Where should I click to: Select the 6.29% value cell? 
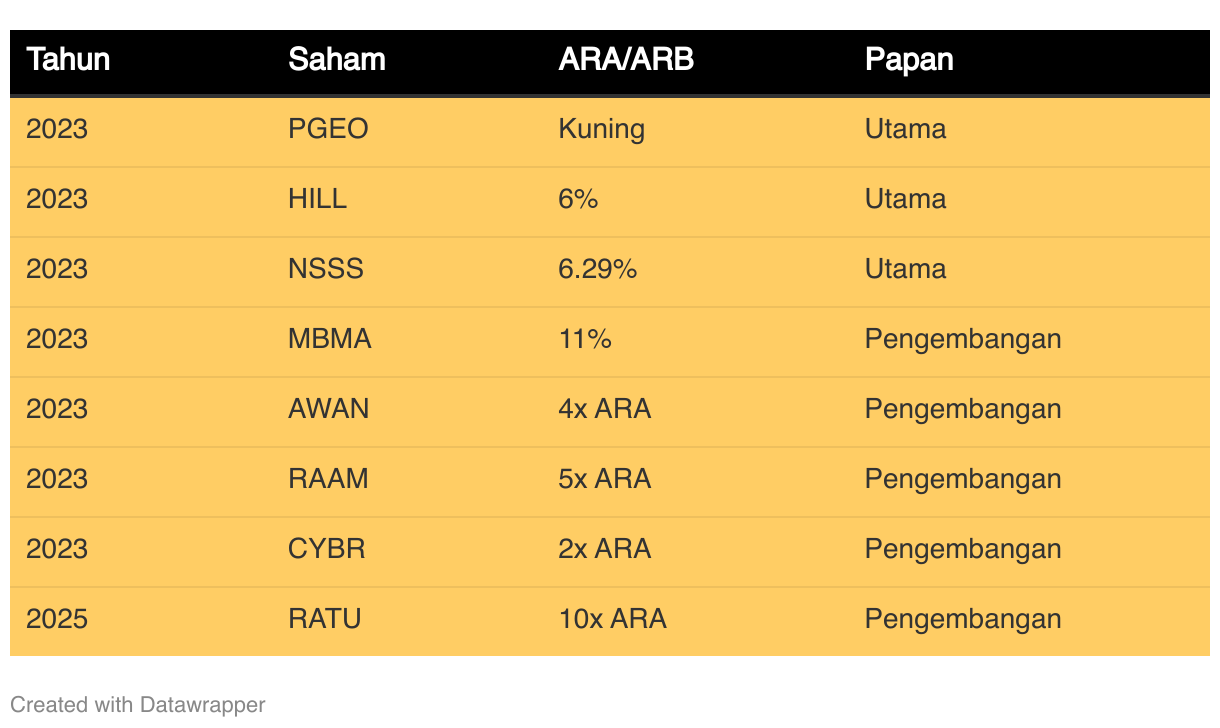click(597, 269)
